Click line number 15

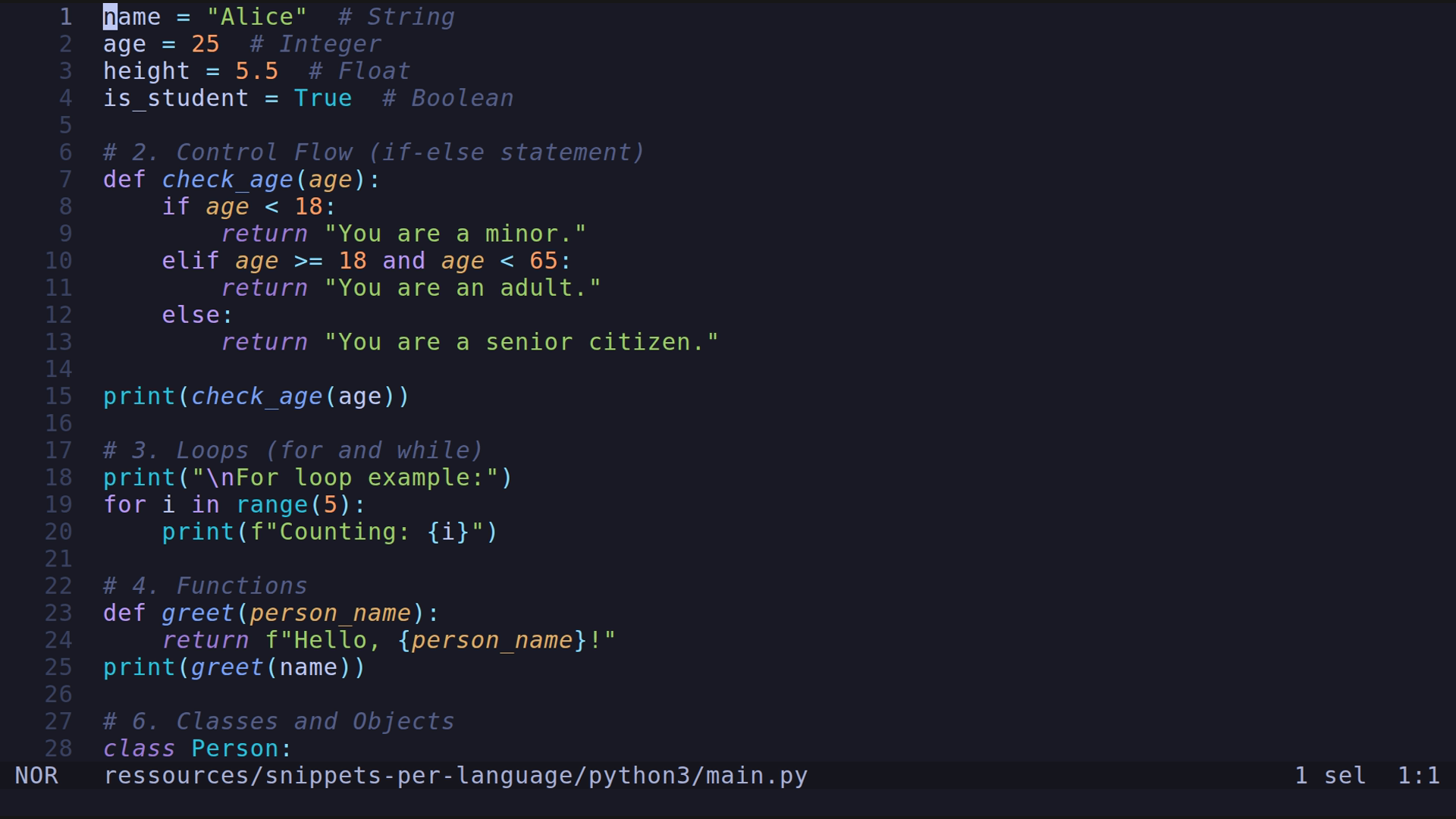tap(58, 395)
